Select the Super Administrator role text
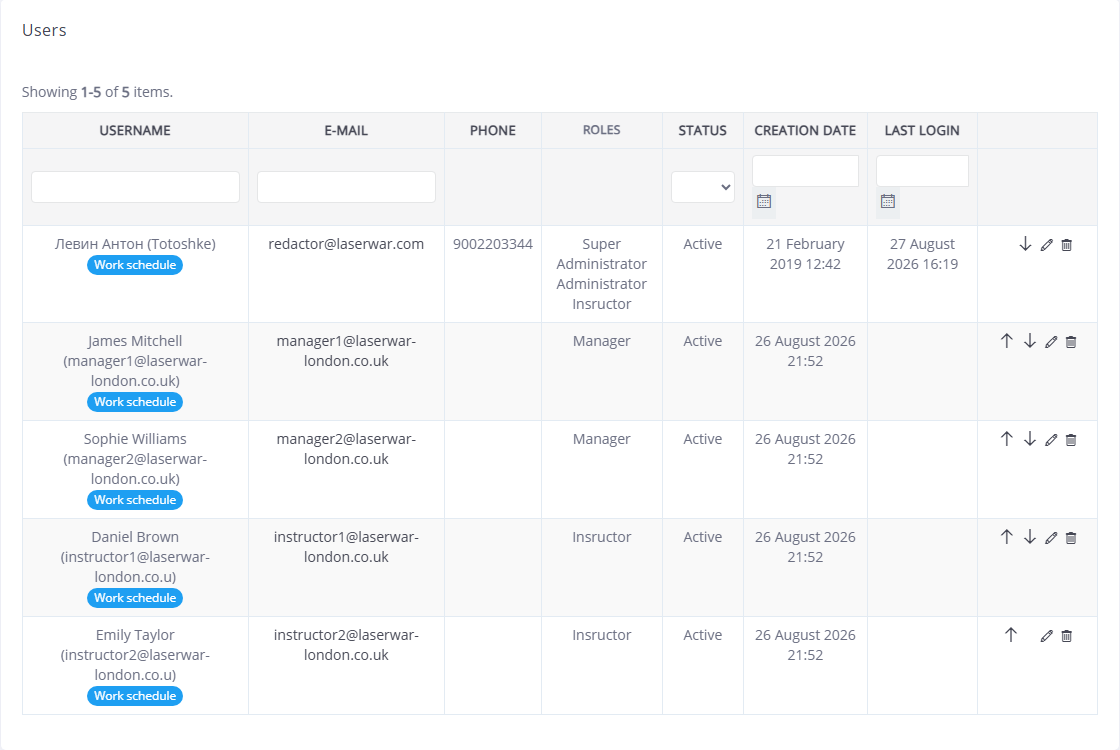Screen dimensions: 1120x750 coord(601,254)
